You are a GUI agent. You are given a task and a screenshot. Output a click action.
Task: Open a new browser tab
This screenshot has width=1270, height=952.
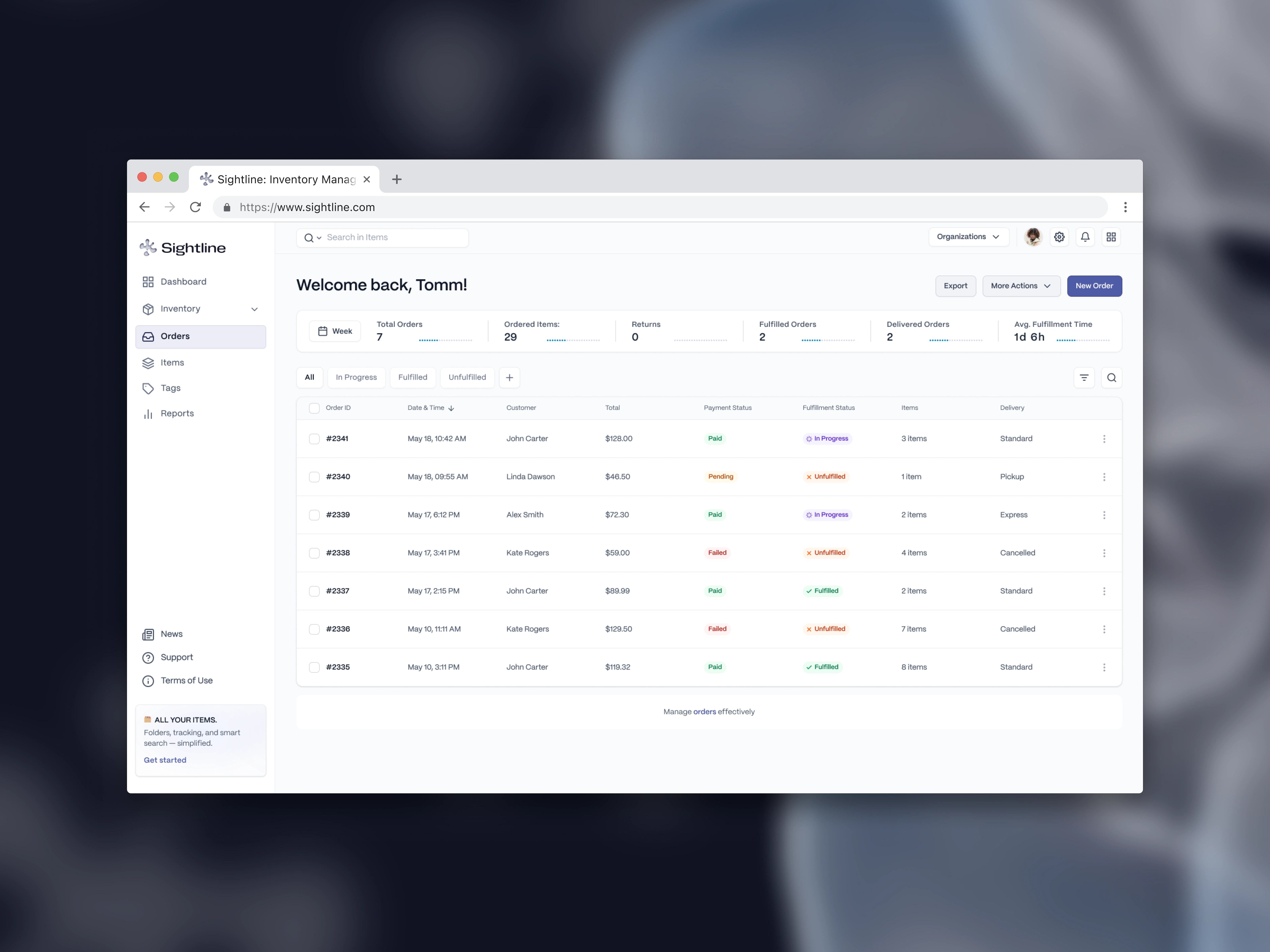397,180
